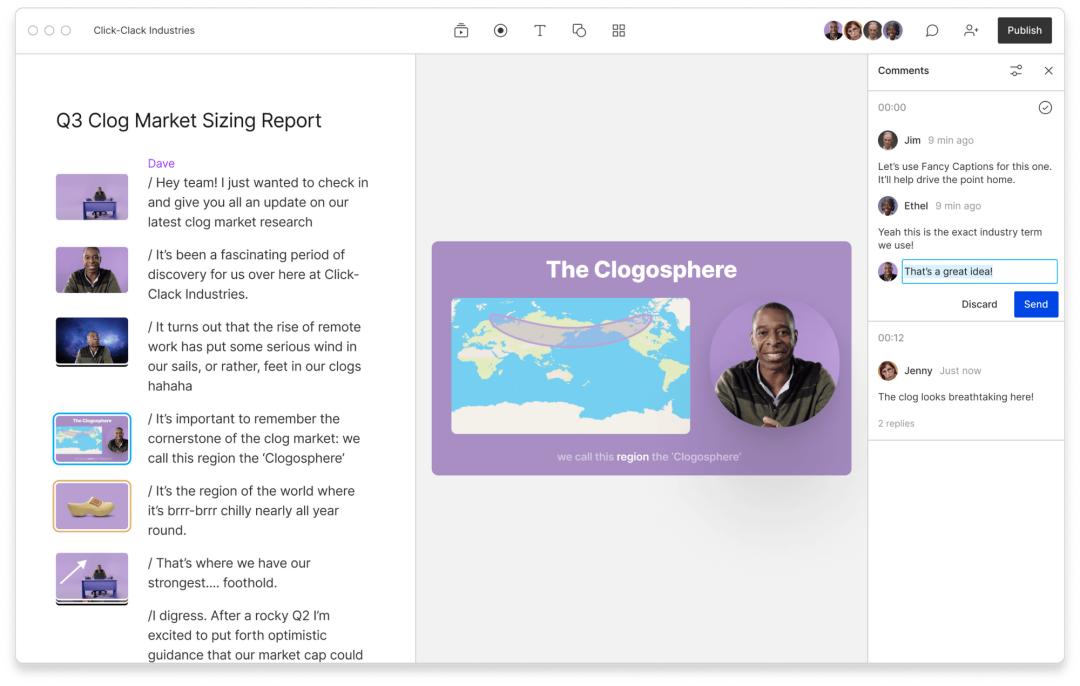Send the comment reply

[1035, 304]
